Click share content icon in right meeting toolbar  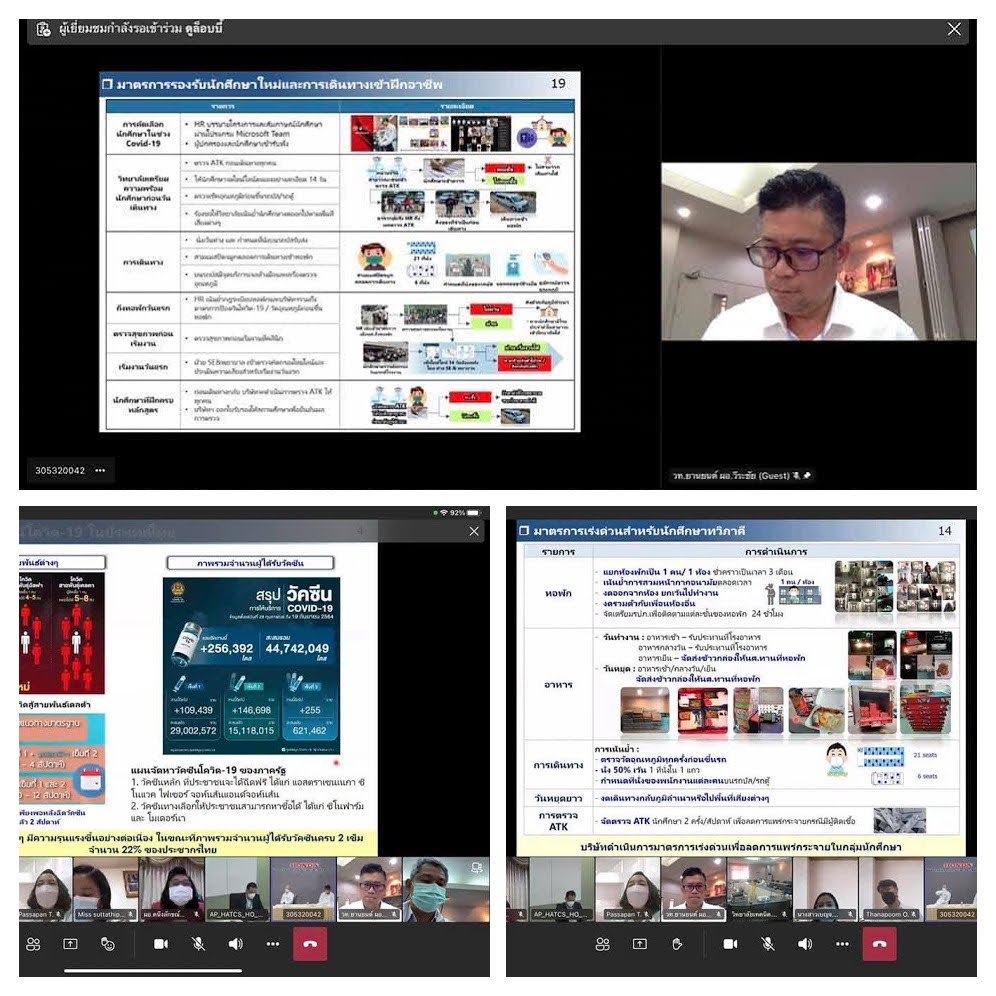pyautogui.click(x=639, y=943)
